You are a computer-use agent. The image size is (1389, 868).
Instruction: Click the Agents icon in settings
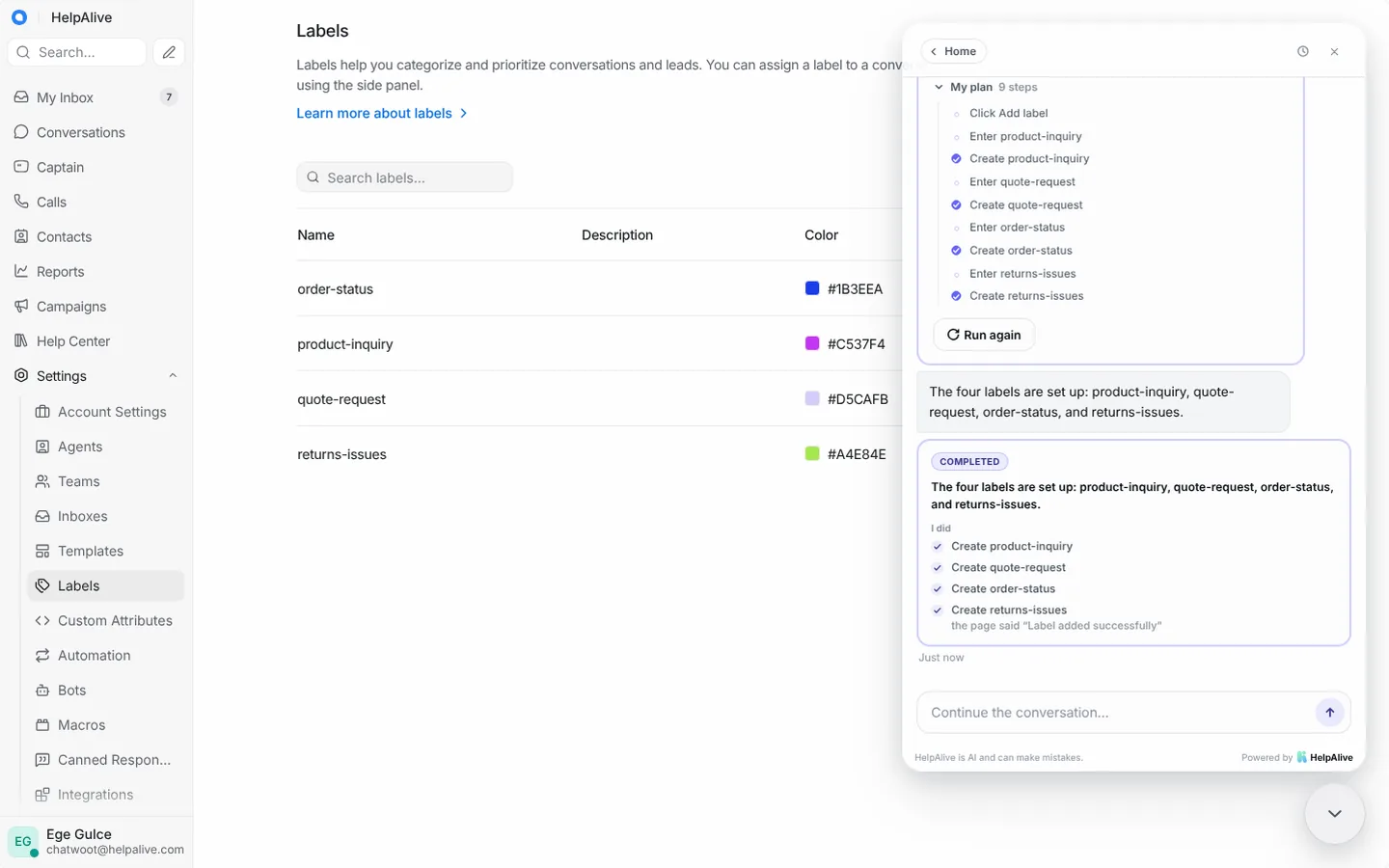[x=42, y=447]
